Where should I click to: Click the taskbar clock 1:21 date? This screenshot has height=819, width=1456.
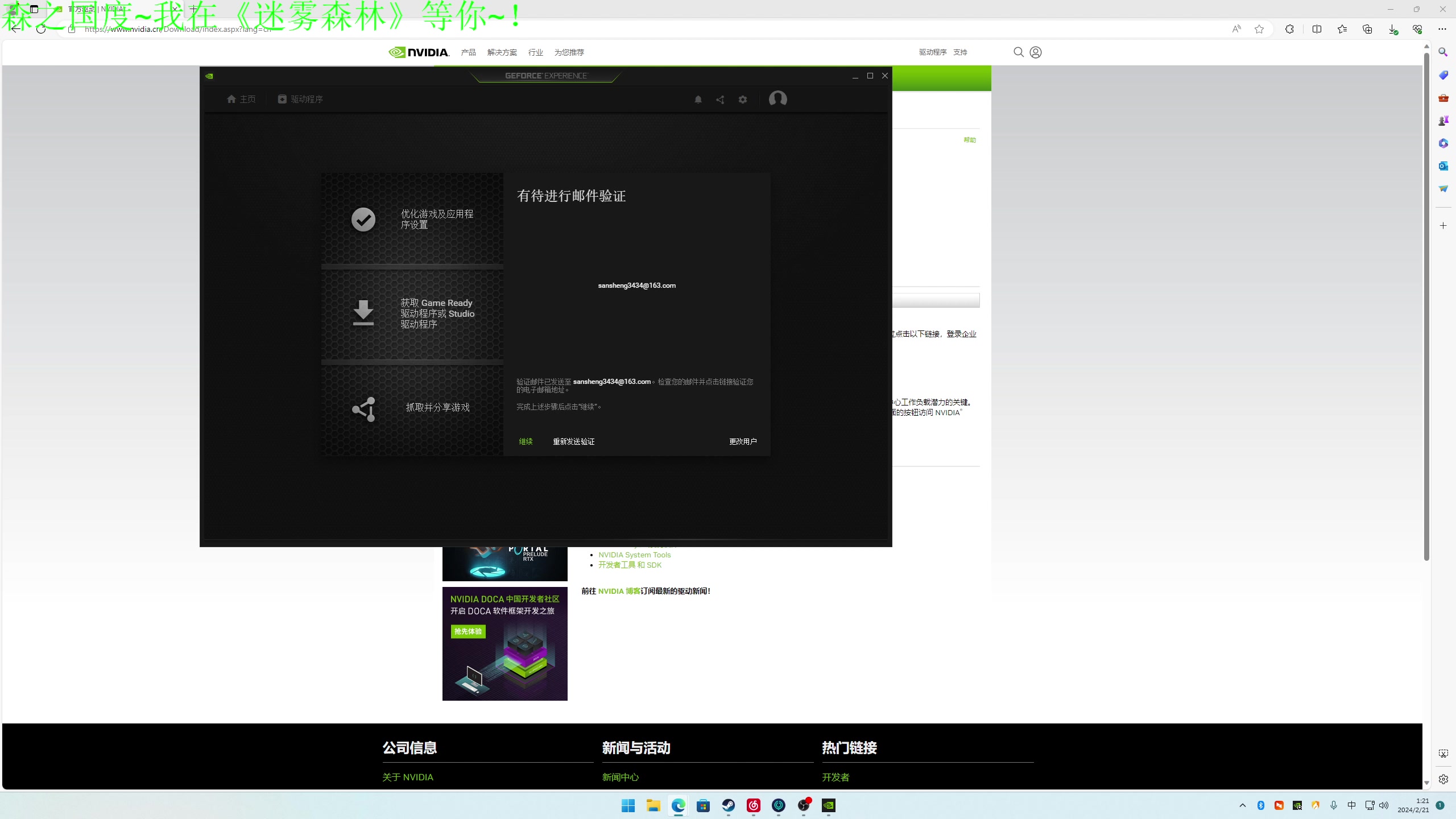point(1413,805)
